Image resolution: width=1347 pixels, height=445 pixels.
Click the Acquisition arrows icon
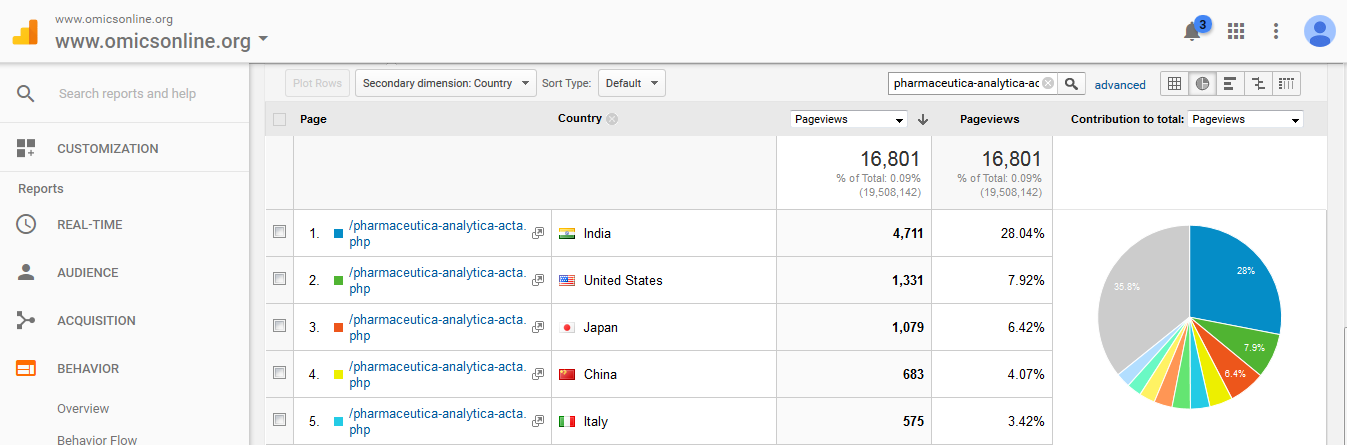26,320
